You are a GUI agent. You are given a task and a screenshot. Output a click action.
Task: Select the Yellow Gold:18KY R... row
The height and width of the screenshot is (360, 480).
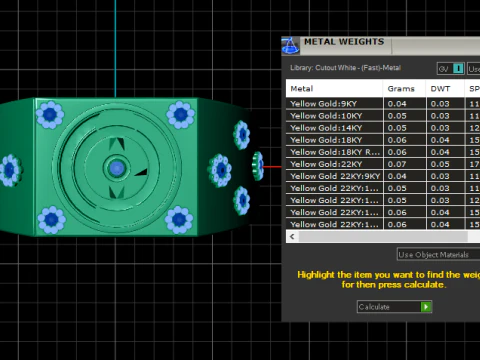pyautogui.click(x=383, y=152)
